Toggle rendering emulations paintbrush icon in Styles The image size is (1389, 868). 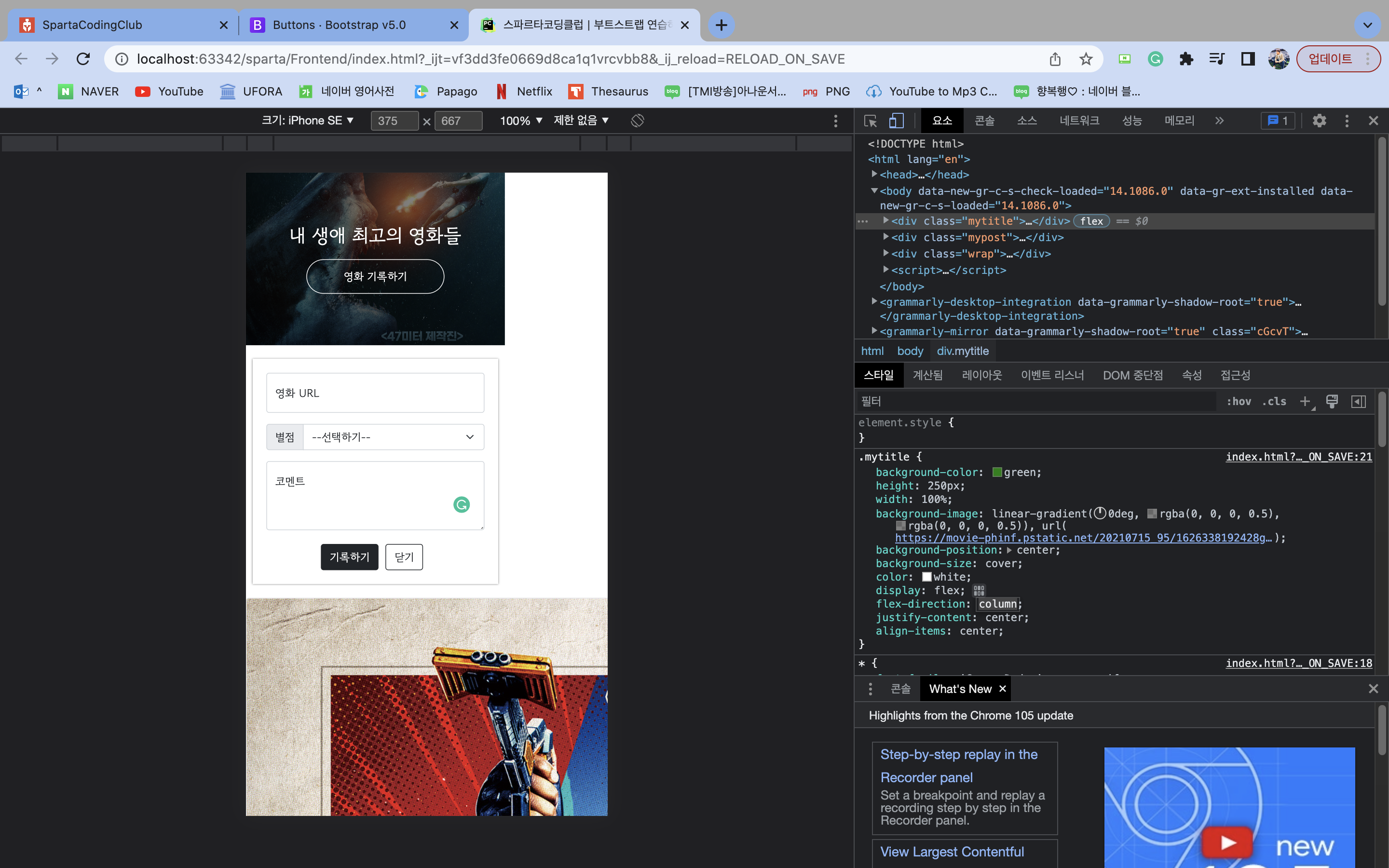click(x=1332, y=401)
